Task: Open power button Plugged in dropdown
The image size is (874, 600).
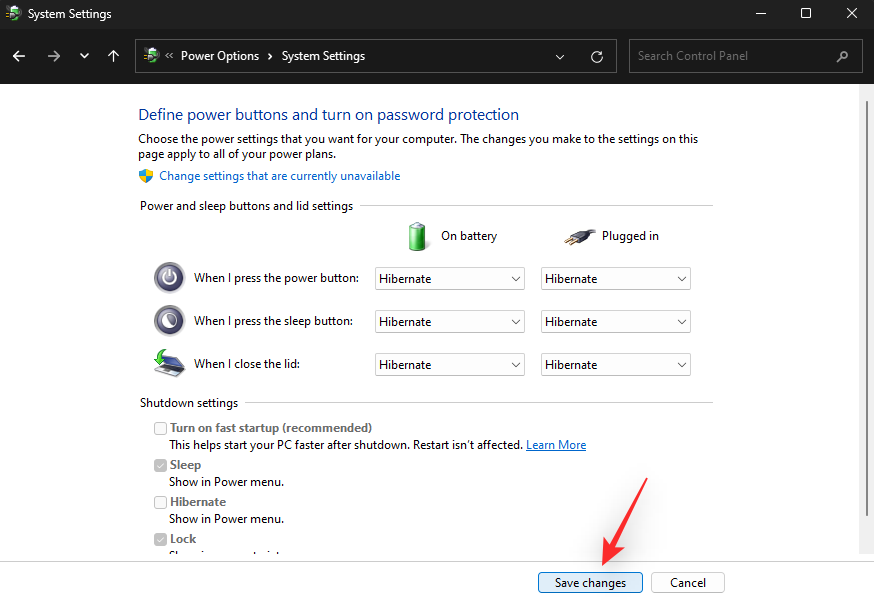Action: click(615, 279)
